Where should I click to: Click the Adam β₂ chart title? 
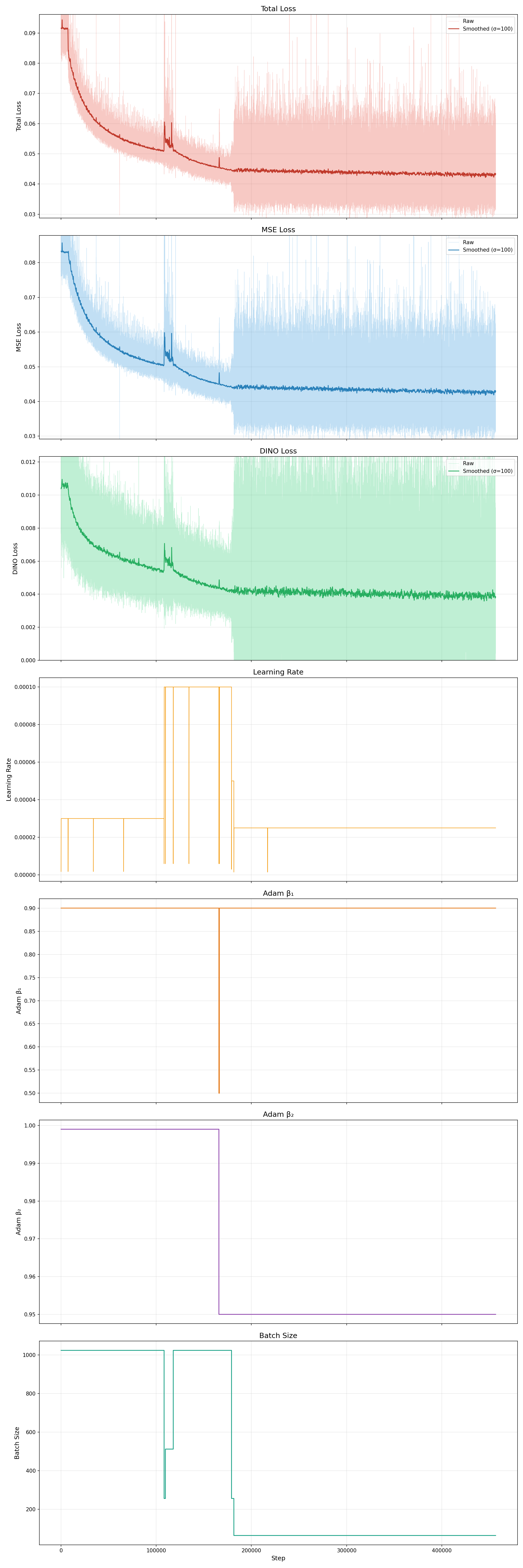click(x=278, y=1115)
